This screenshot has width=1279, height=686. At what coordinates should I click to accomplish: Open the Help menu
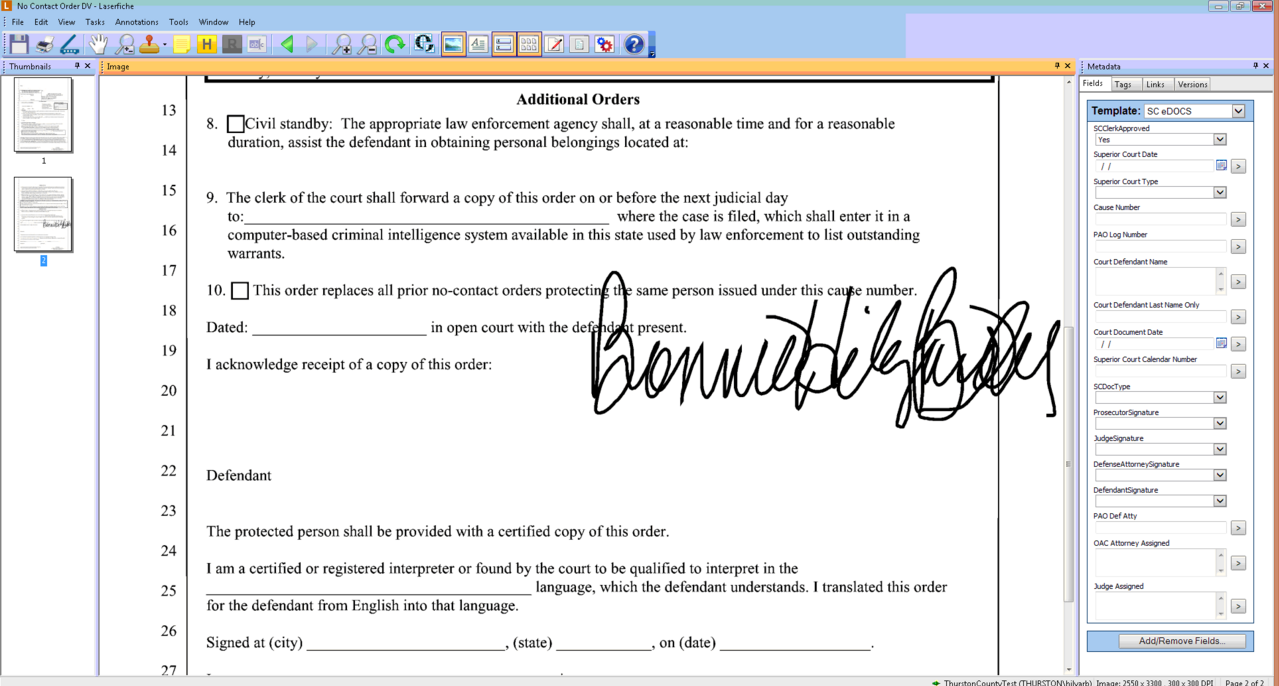coord(247,22)
